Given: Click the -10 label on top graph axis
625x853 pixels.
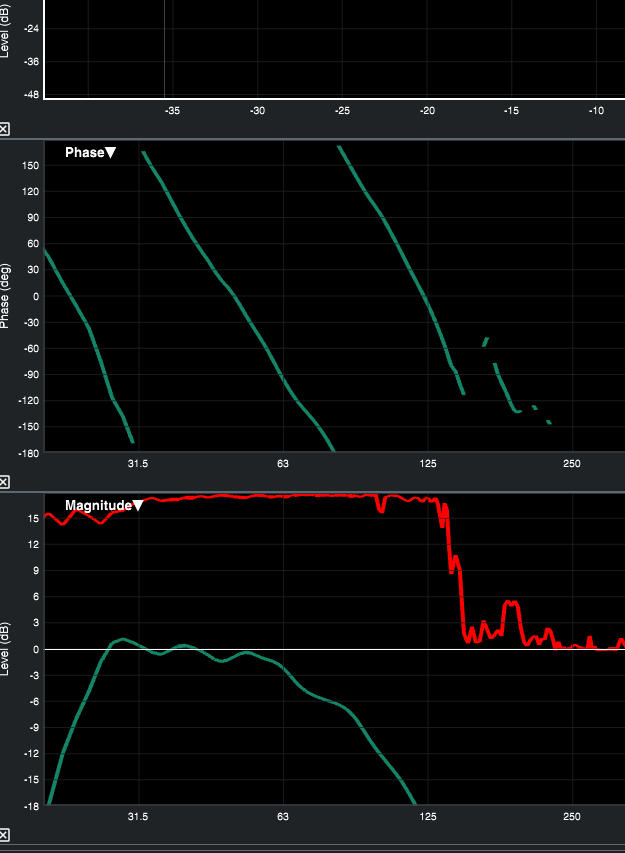Looking at the screenshot, I should [x=596, y=111].
